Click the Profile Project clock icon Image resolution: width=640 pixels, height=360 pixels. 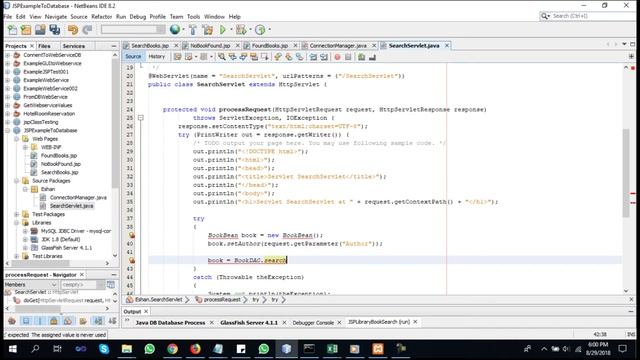coord(260,30)
